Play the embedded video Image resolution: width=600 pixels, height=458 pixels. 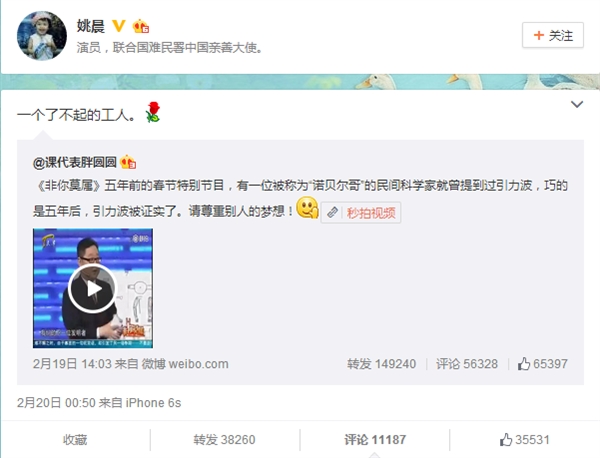coord(92,288)
